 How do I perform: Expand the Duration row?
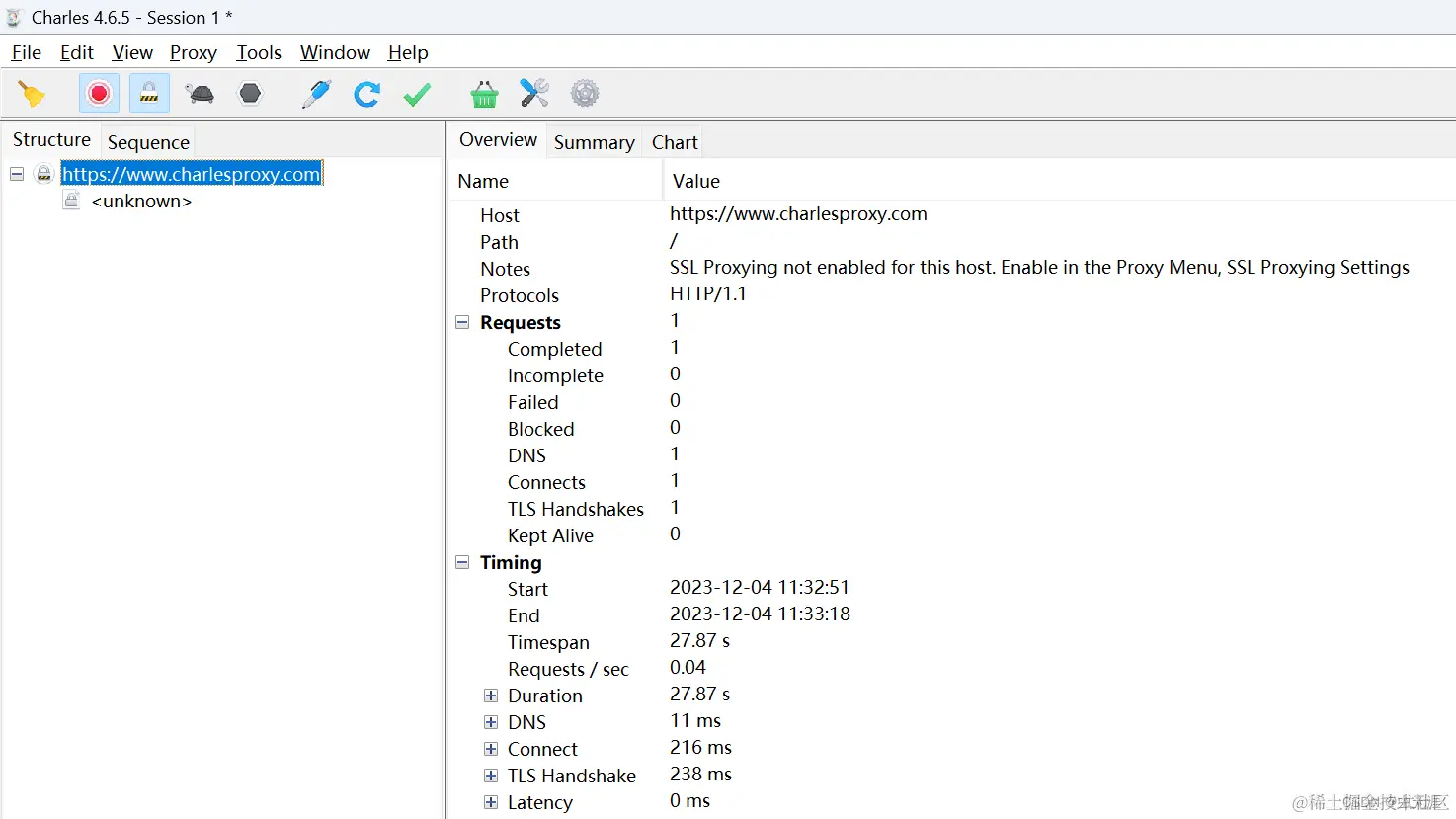[491, 696]
